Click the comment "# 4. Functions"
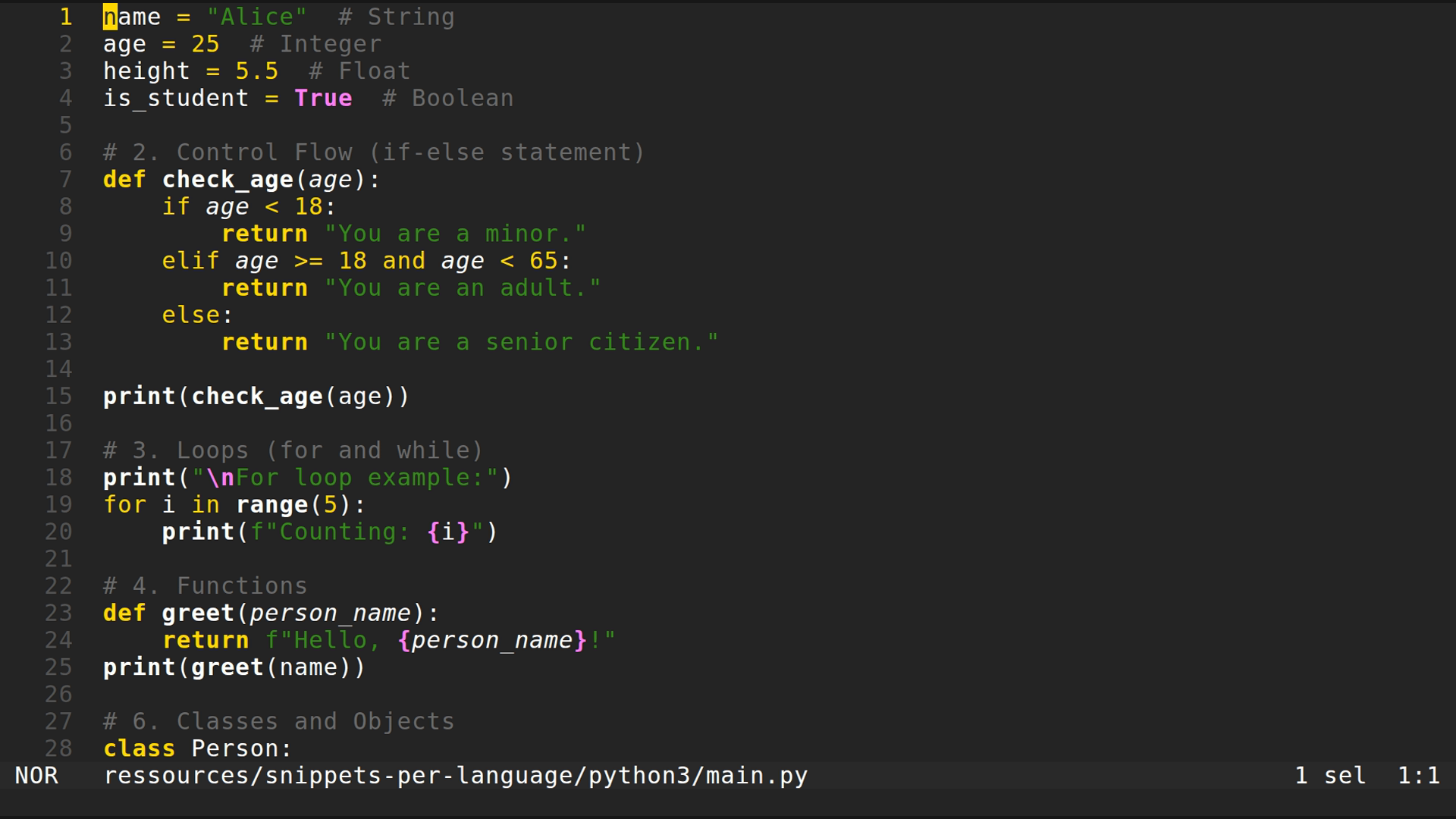The width and height of the screenshot is (1456, 819). (x=204, y=585)
